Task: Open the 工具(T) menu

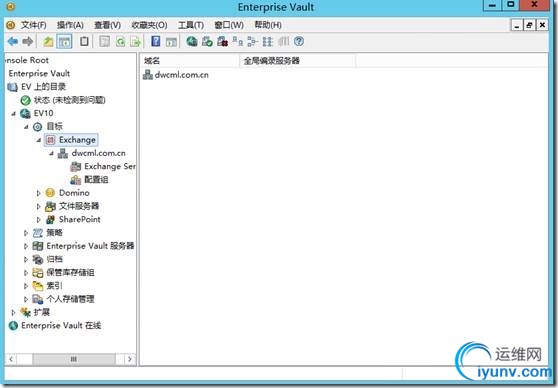Action: click(191, 25)
